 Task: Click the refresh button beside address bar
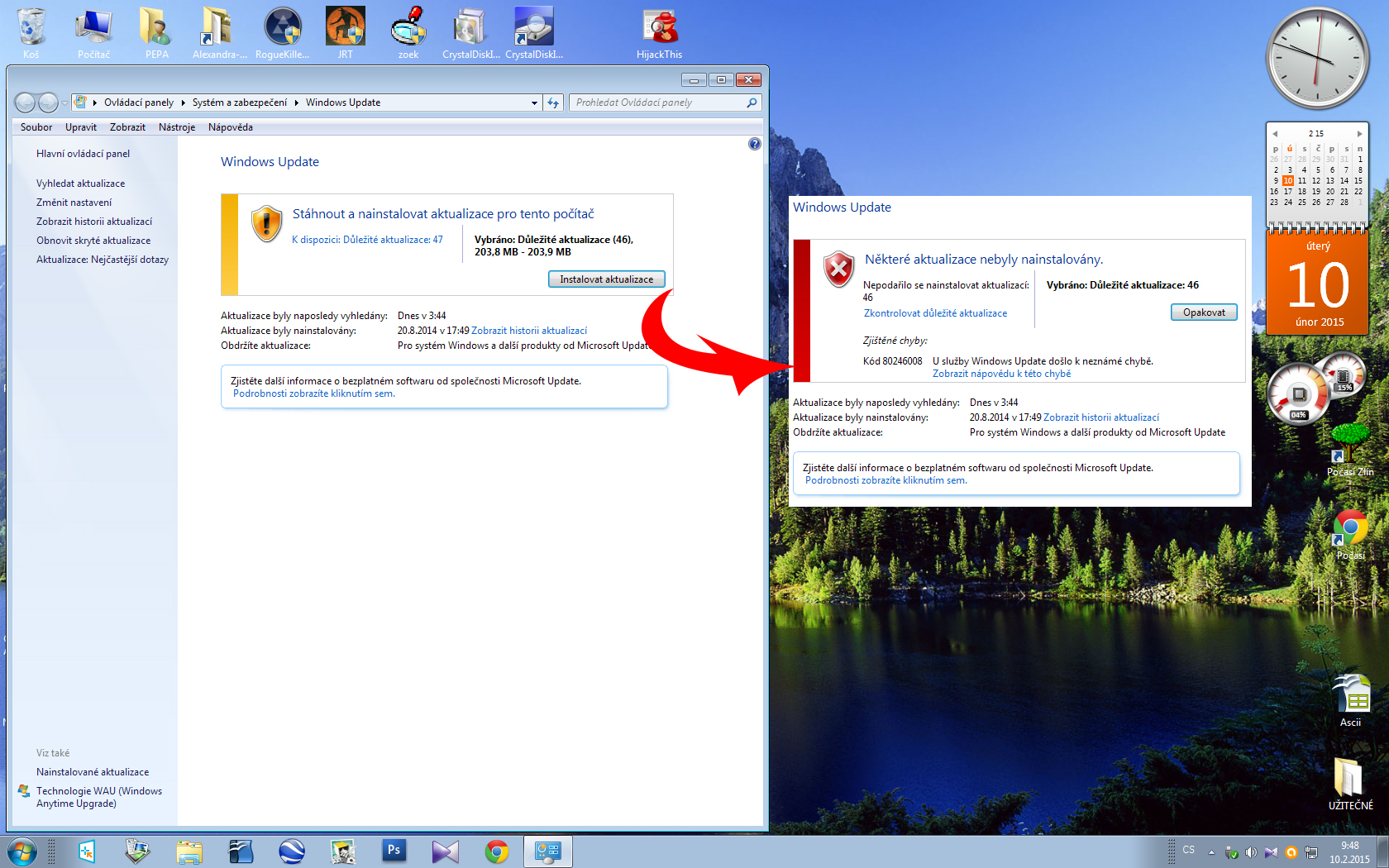click(x=554, y=103)
